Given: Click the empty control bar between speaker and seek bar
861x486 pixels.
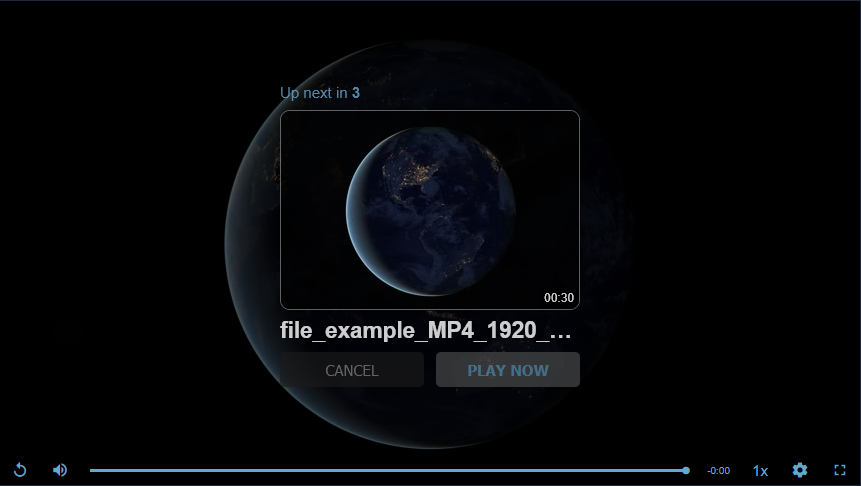Looking at the screenshot, I should [x=79, y=471].
